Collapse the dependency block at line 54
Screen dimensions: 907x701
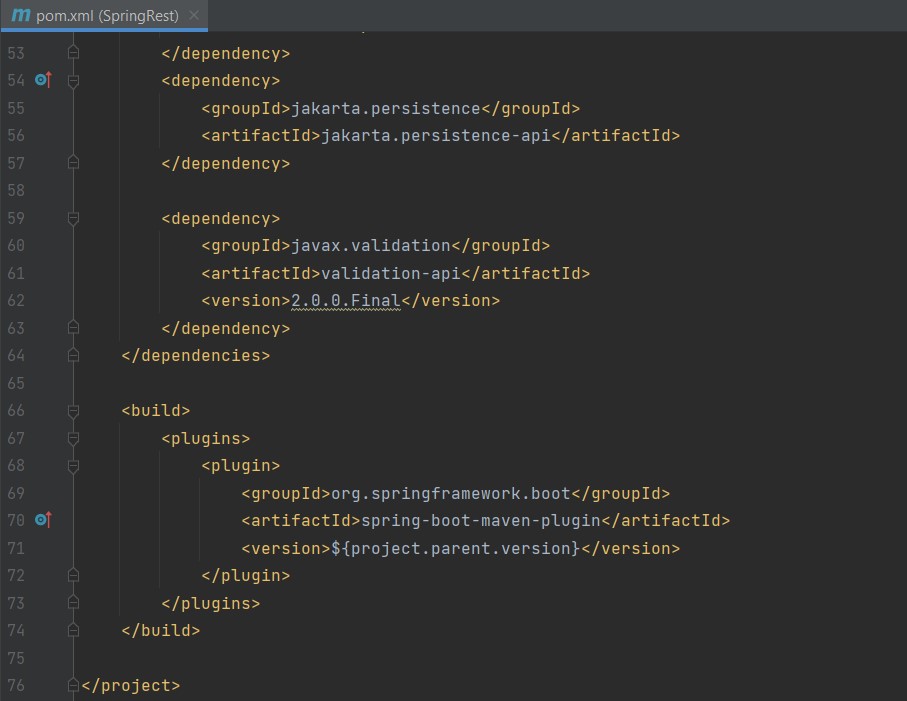73,81
